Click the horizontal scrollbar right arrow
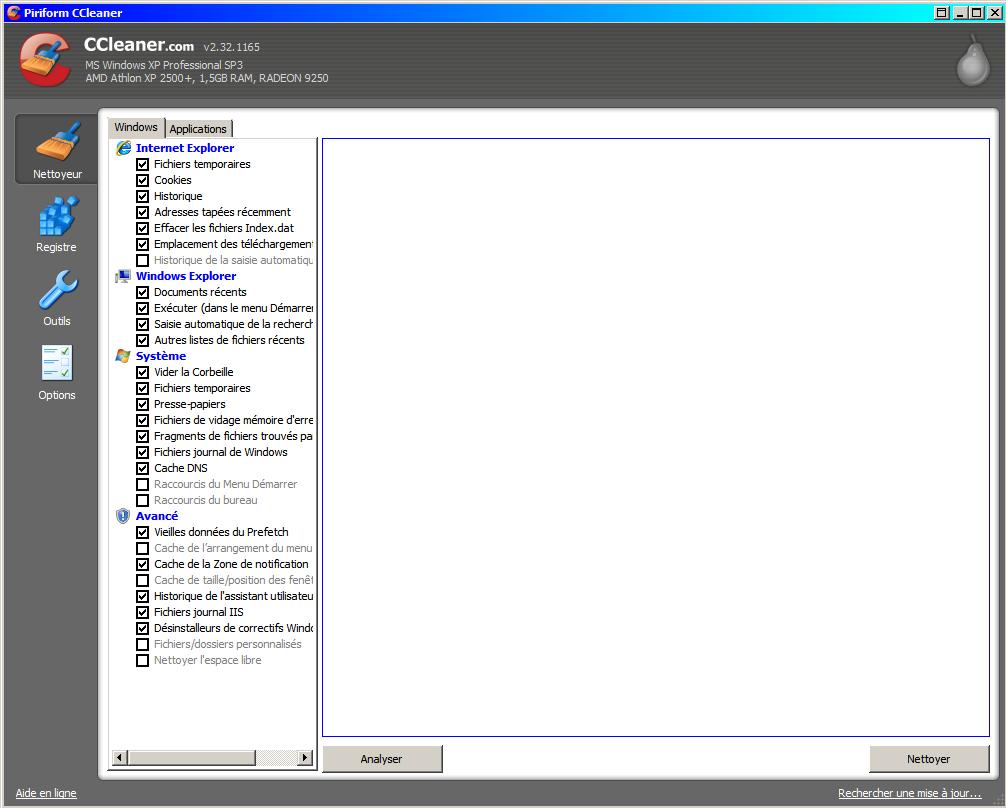 click(x=305, y=758)
